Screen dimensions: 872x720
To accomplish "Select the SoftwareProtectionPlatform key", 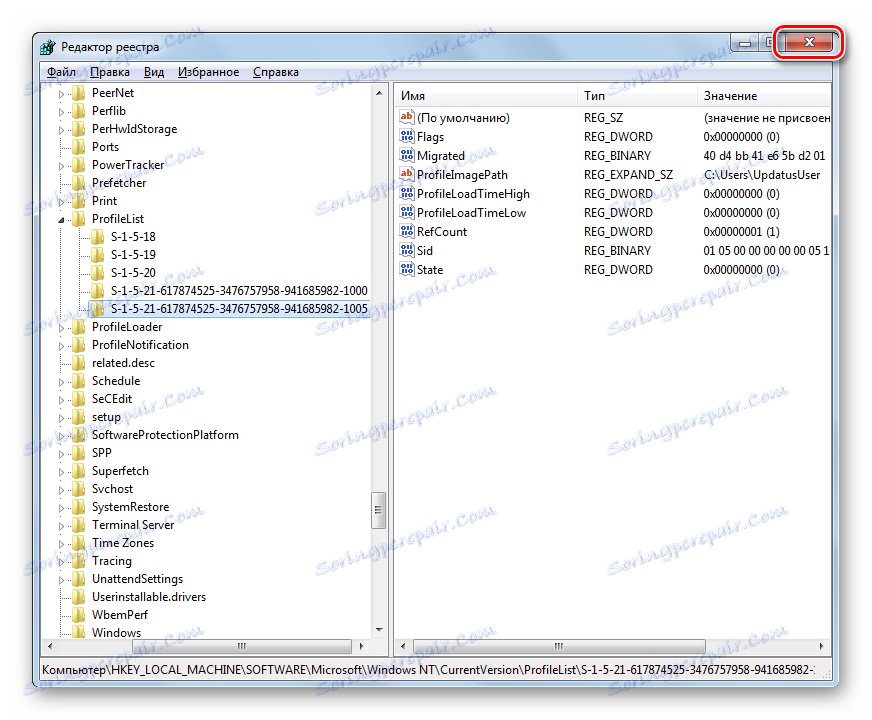I will tap(165, 435).
